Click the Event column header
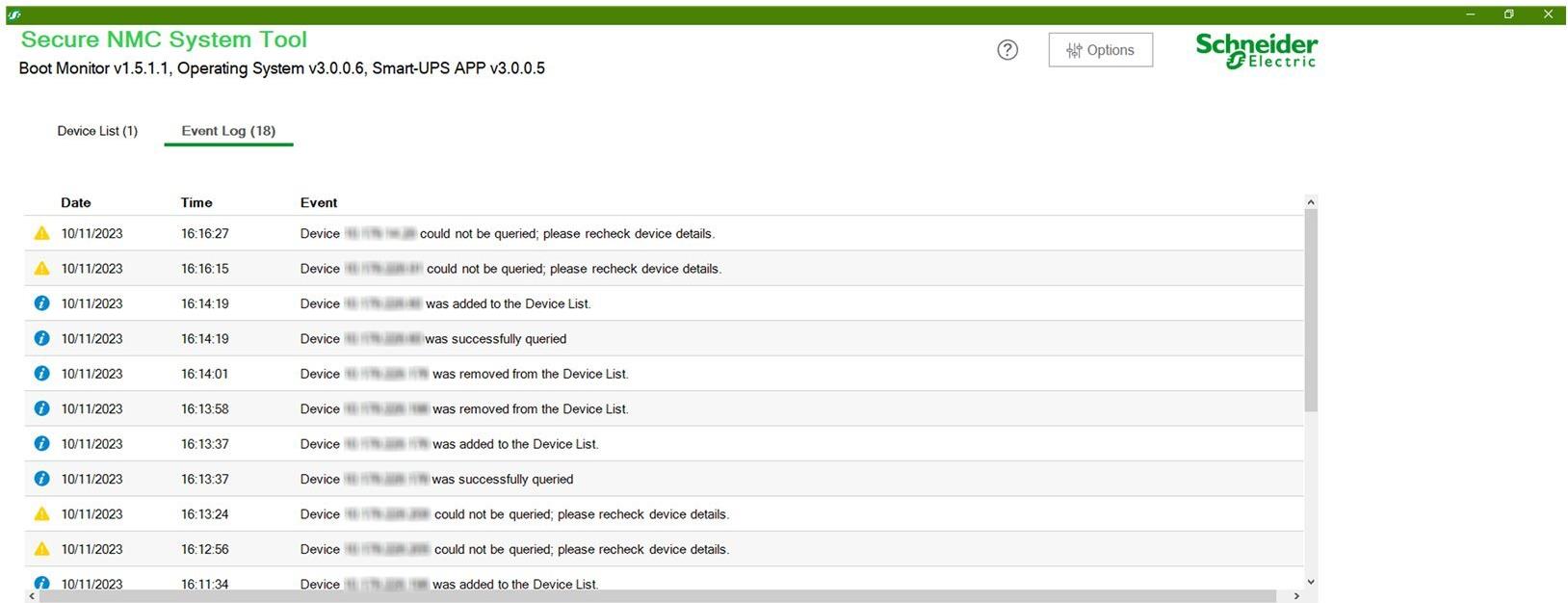Image resolution: width=1568 pixels, height=603 pixels. click(x=319, y=202)
